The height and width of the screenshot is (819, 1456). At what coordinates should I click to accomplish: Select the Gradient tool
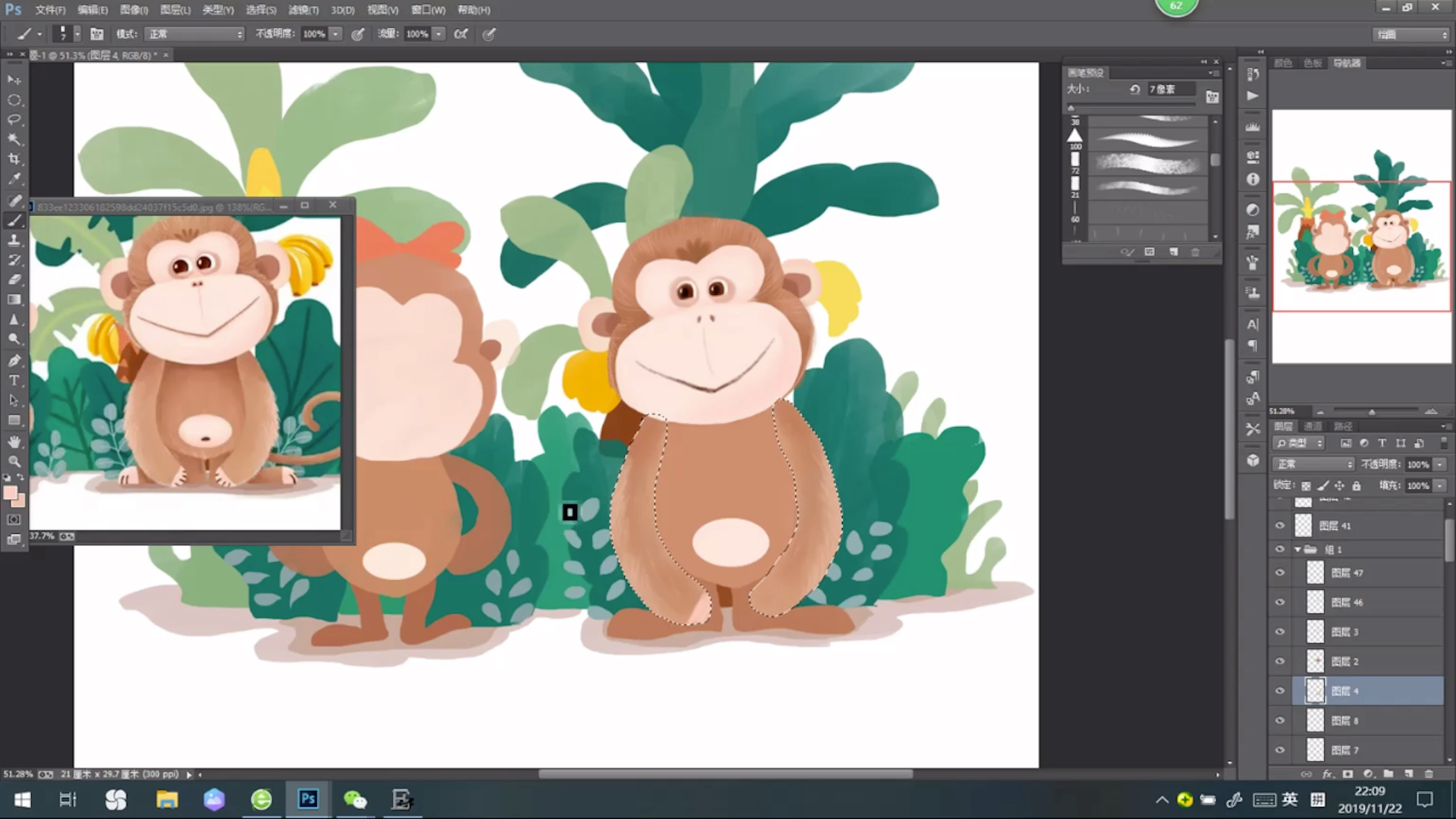tap(14, 300)
